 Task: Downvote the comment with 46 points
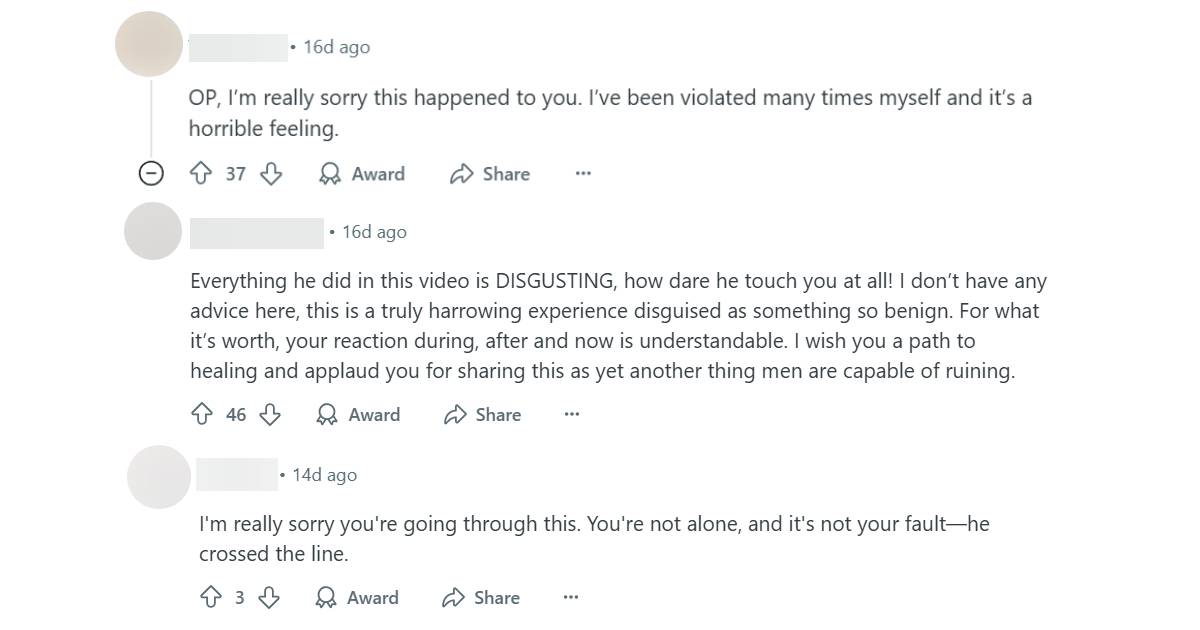tap(270, 415)
